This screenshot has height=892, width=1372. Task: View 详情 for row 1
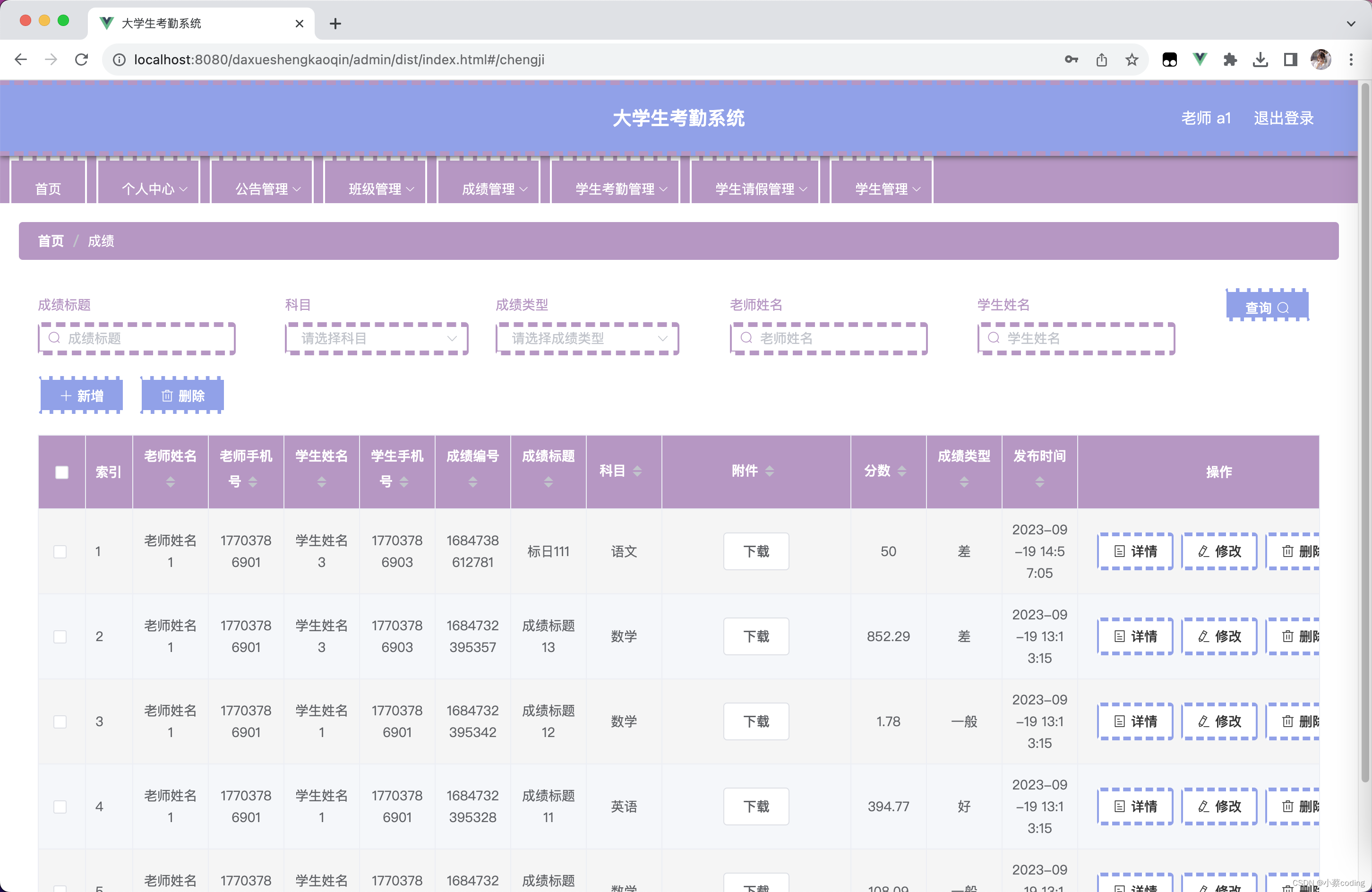tap(1135, 551)
